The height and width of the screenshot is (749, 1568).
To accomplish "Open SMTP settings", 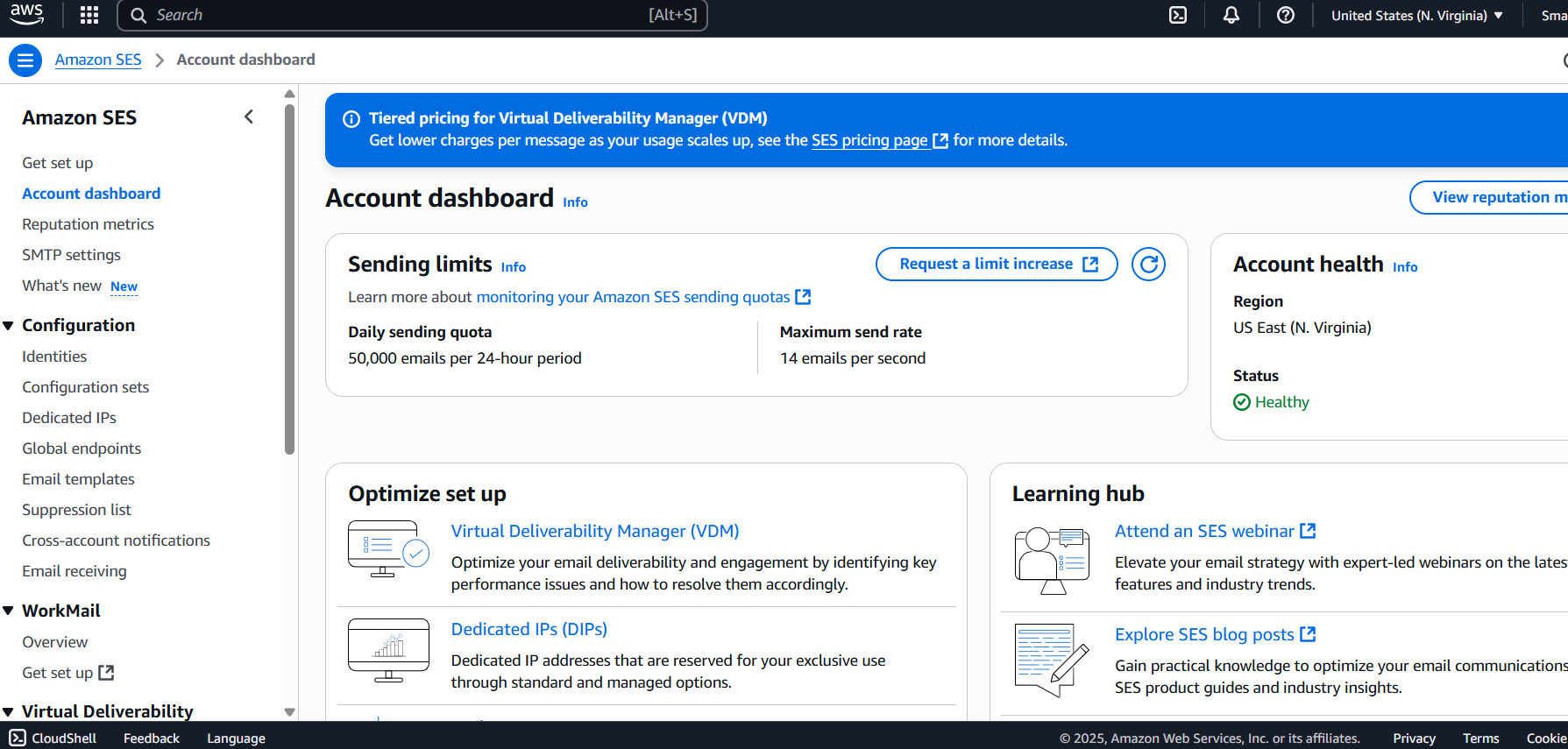I will click(71, 255).
